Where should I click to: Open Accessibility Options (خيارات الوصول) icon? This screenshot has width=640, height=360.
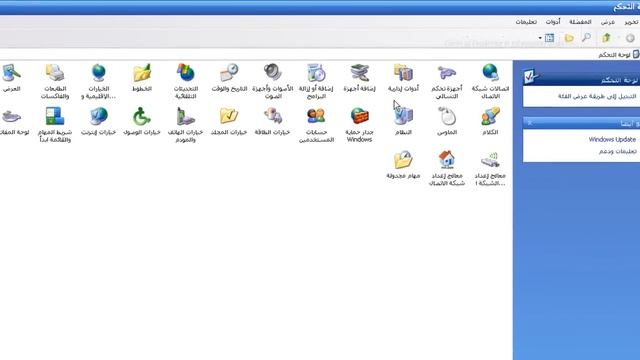click(142, 116)
